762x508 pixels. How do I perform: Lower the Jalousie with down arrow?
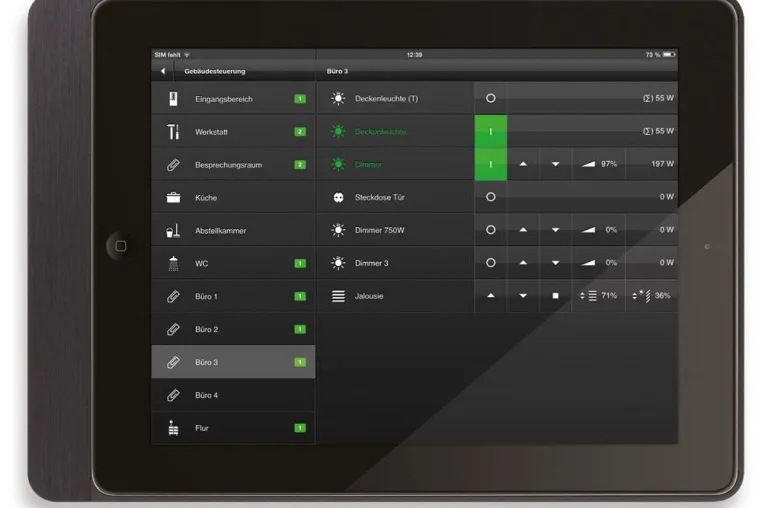click(523, 296)
